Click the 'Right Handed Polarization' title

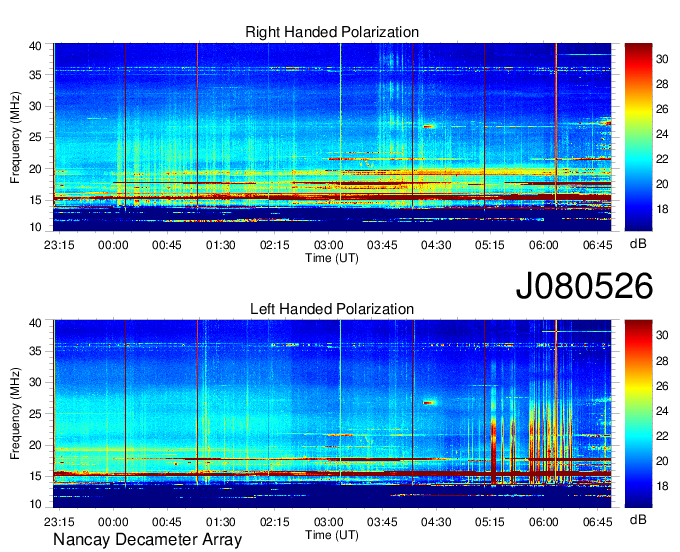pos(332,32)
